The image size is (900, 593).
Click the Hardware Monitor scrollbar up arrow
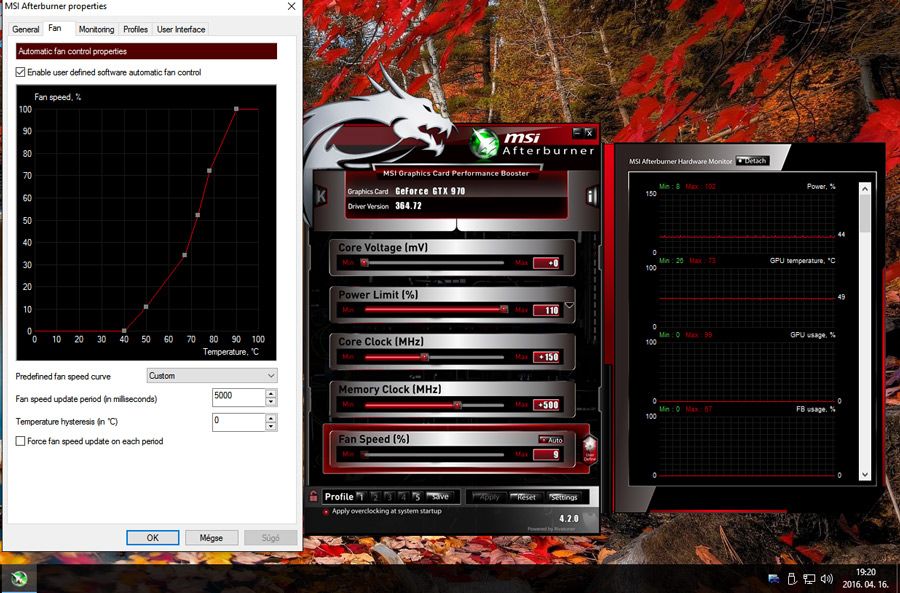coord(865,188)
